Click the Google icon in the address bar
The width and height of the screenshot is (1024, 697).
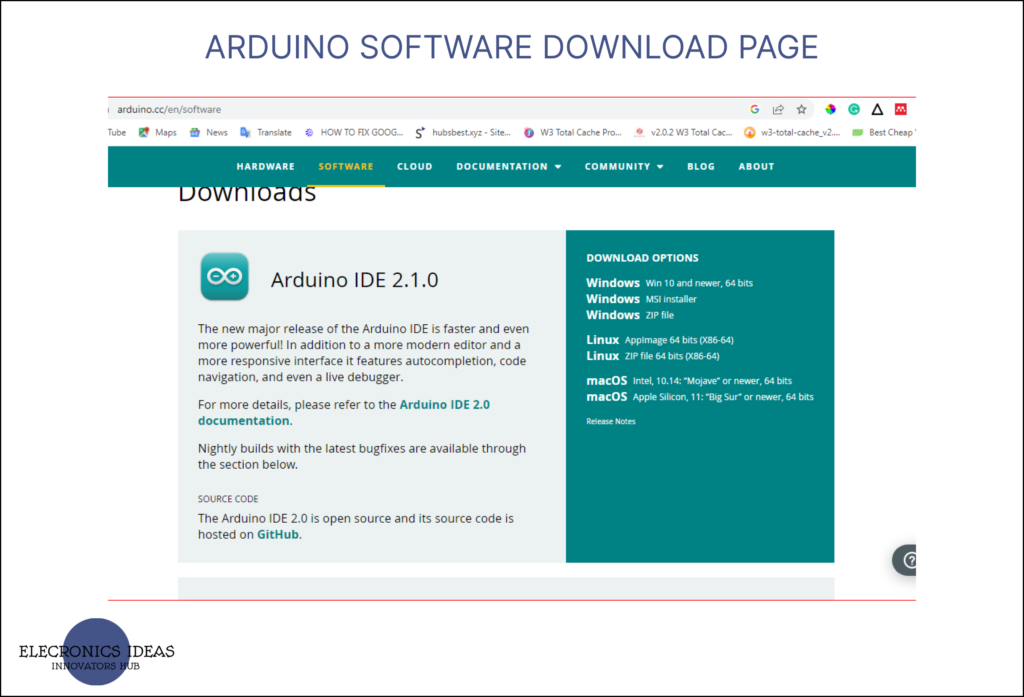[754, 109]
